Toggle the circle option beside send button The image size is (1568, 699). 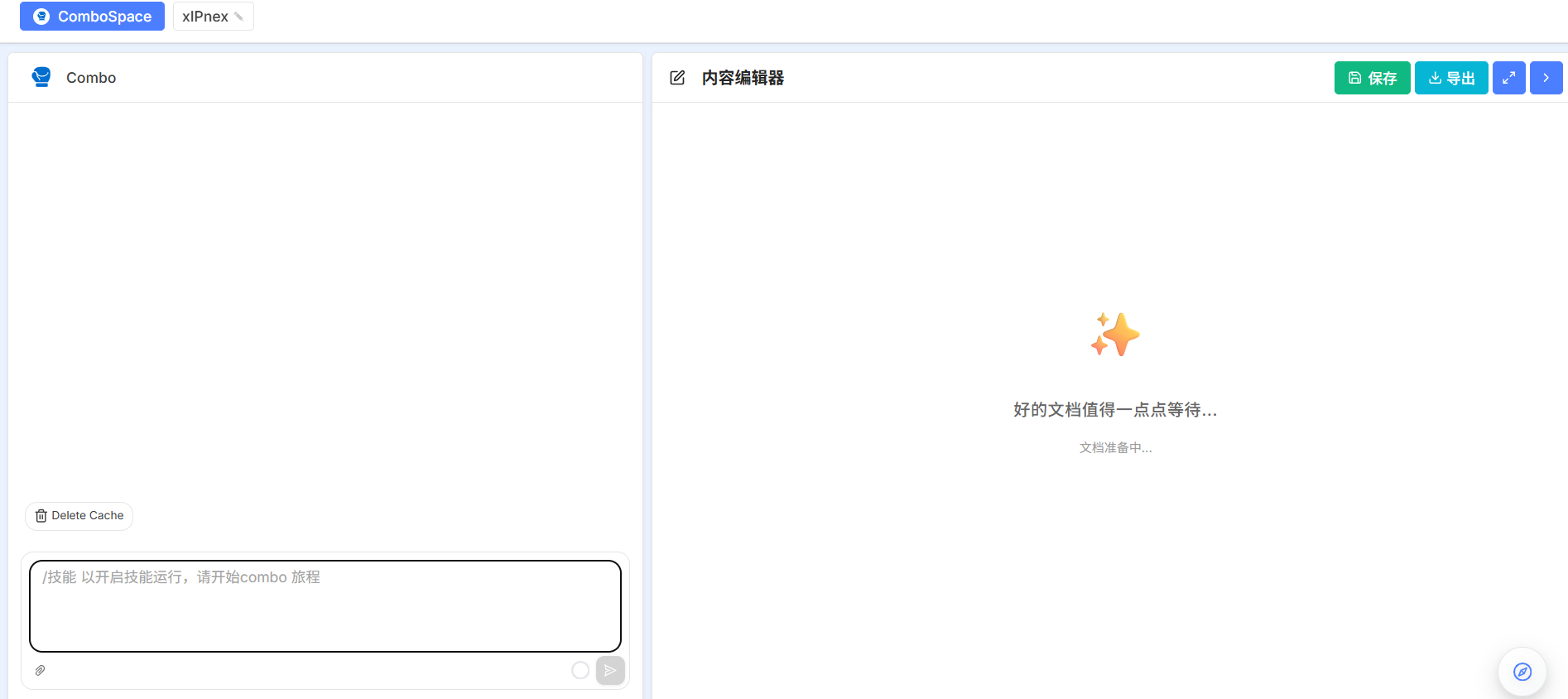coord(580,670)
